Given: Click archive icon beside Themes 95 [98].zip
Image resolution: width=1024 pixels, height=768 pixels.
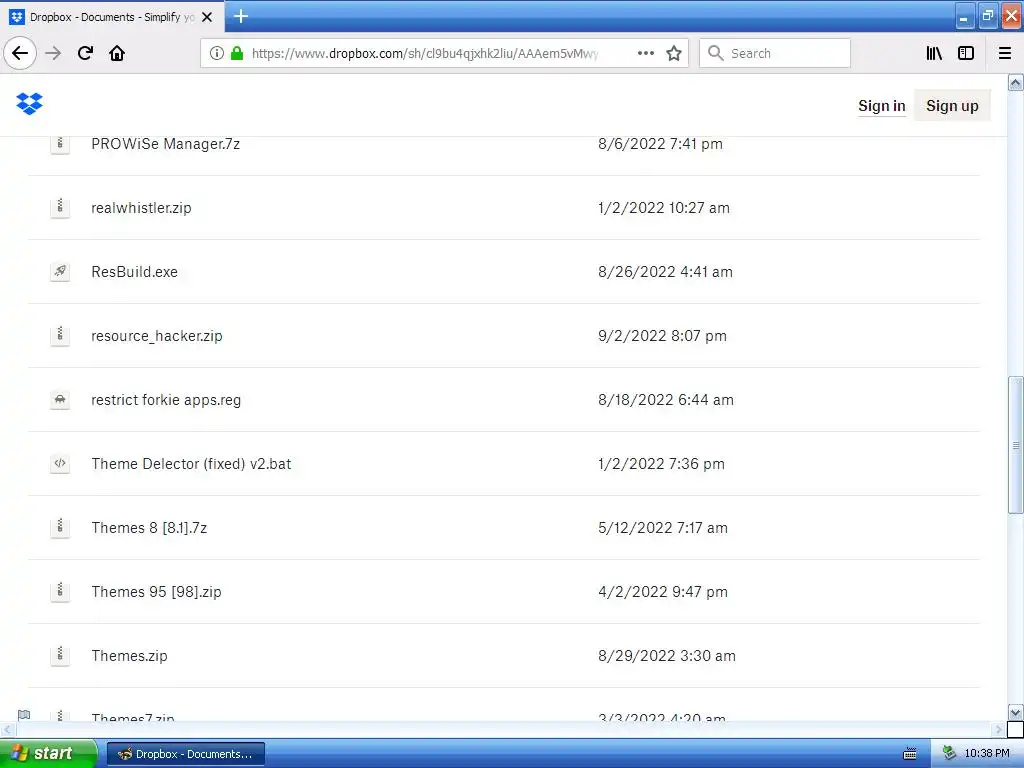Looking at the screenshot, I should (60, 591).
